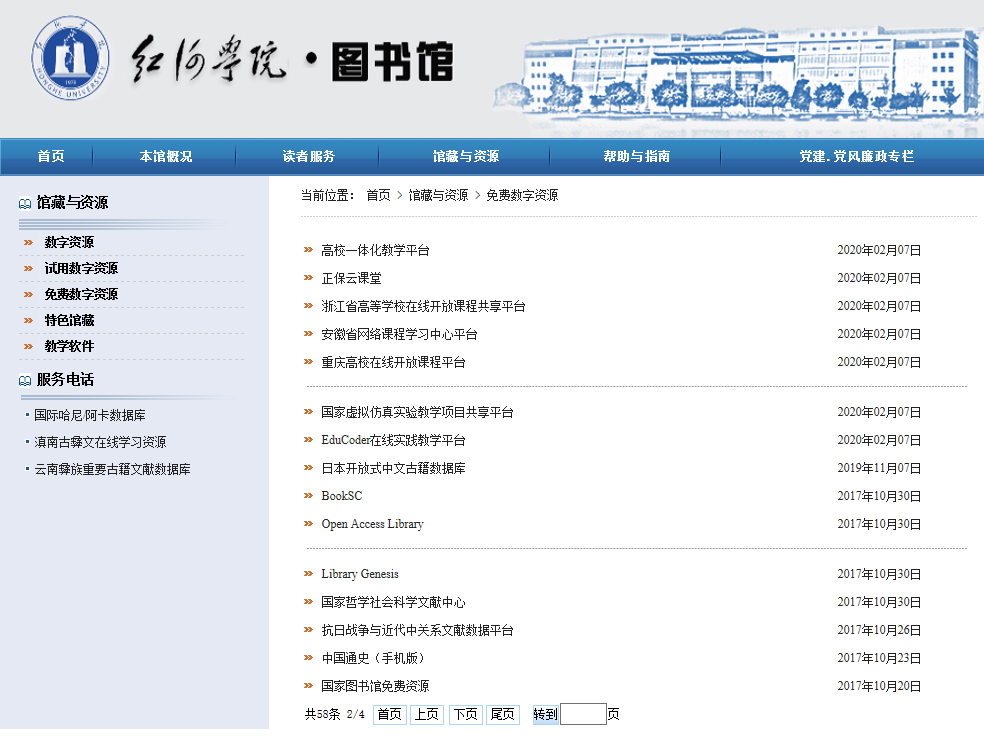Select 特色馆藏 in the sidebar
Image resolution: width=984 pixels, height=738 pixels.
69,321
